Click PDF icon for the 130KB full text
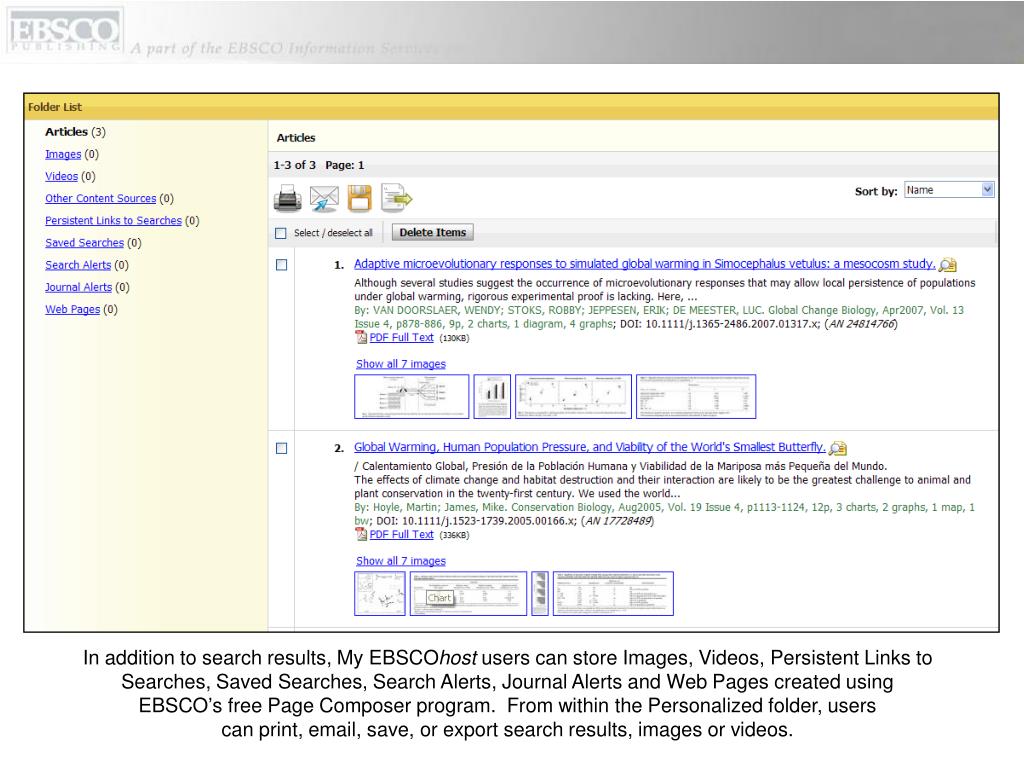Viewport: 1024px width, 768px height. click(x=361, y=337)
